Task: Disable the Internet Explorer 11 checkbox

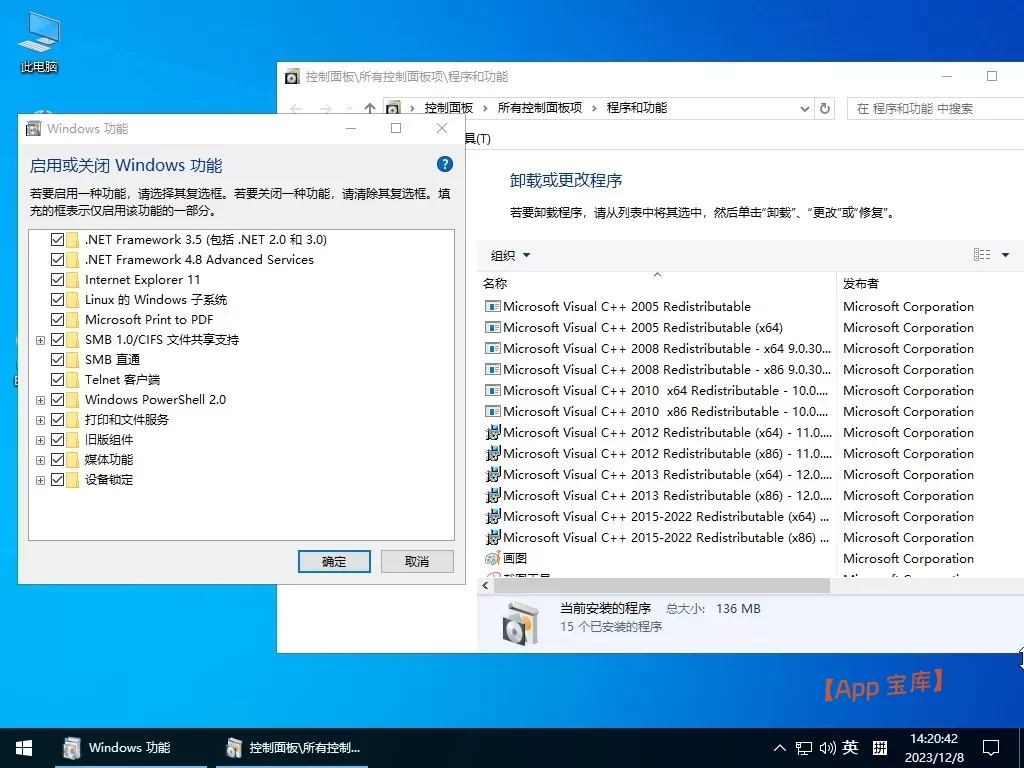Action: [57, 279]
